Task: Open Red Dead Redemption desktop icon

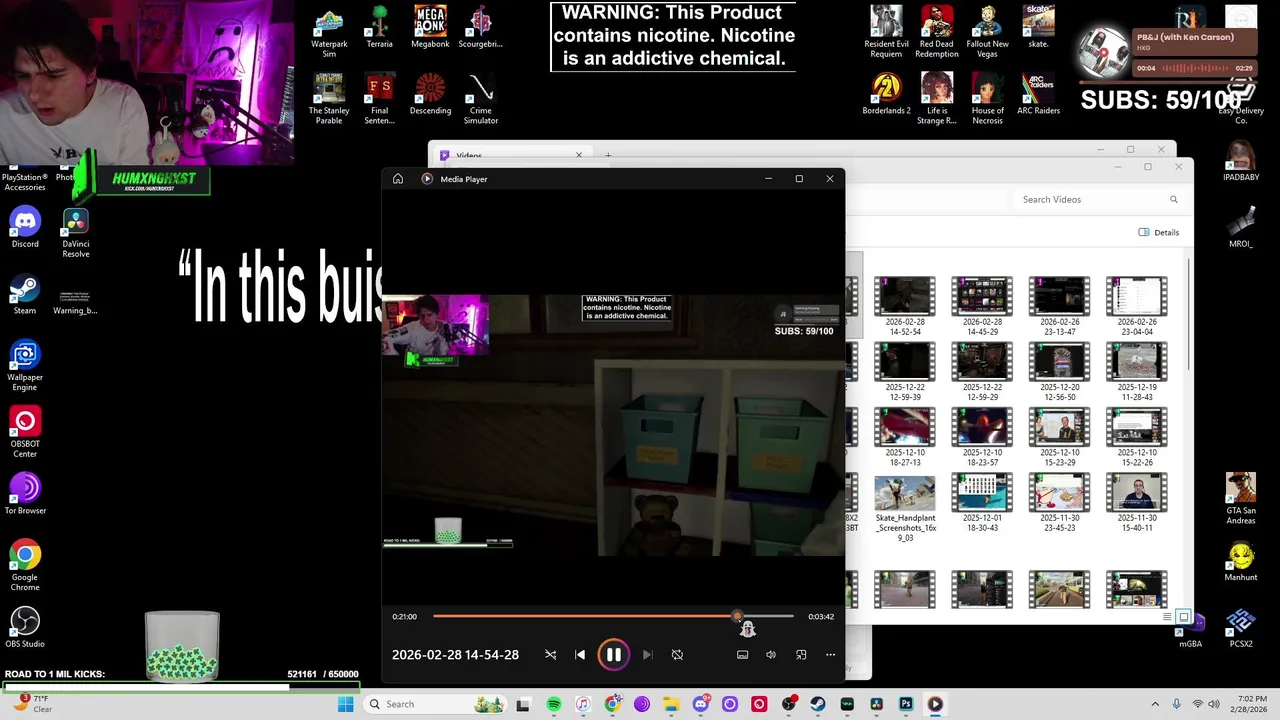Action: [x=937, y=32]
